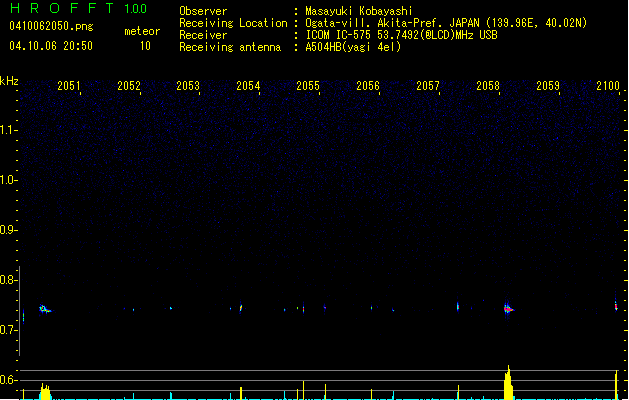Click the echo streak between 2057 and 2058
Screen dimensions: 629x400
pos(458,307)
